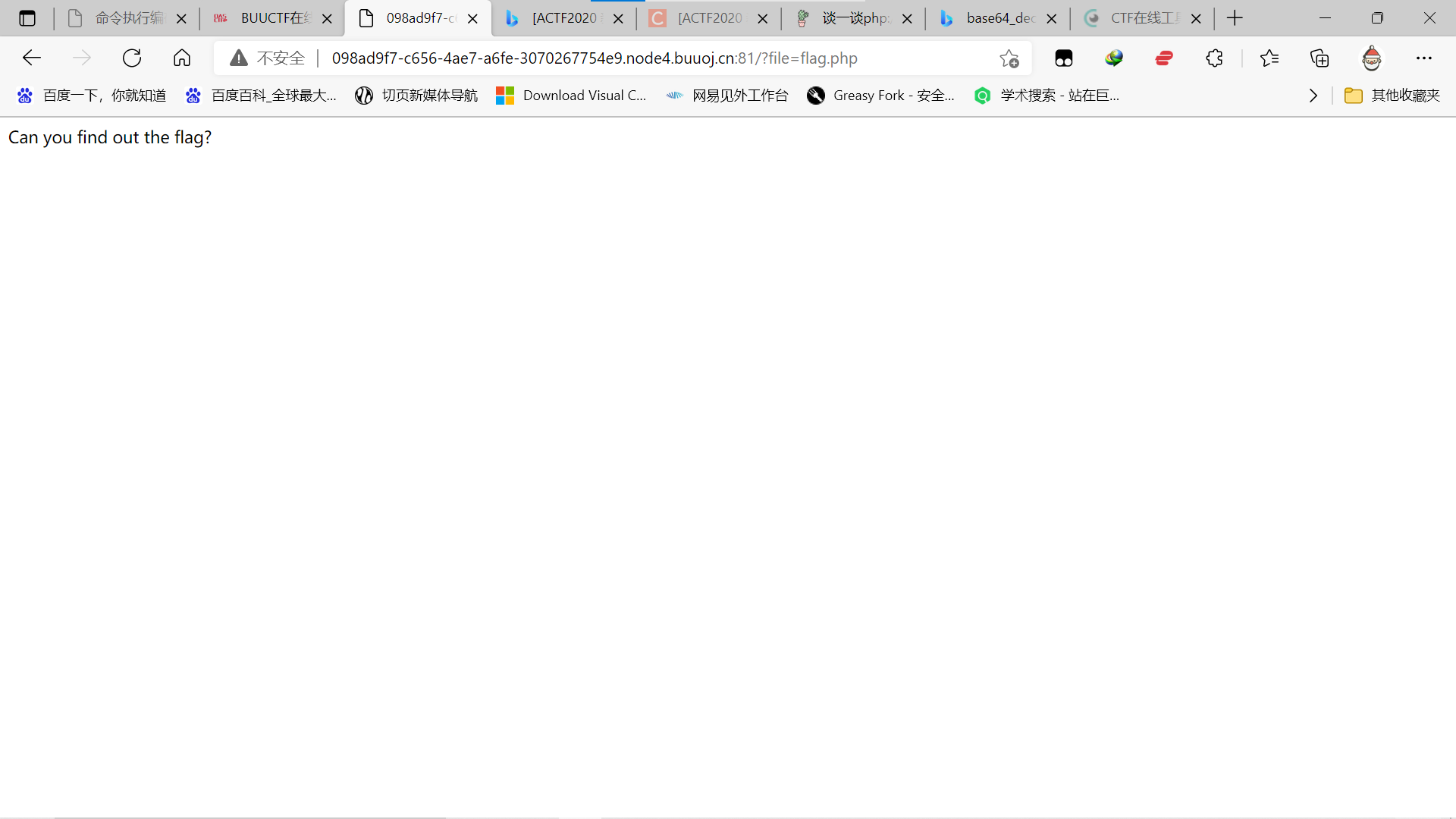This screenshot has height=819, width=1456.
Task: Open the Extensions puzzle icon
Action: pyautogui.click(x=1214, y=58)
